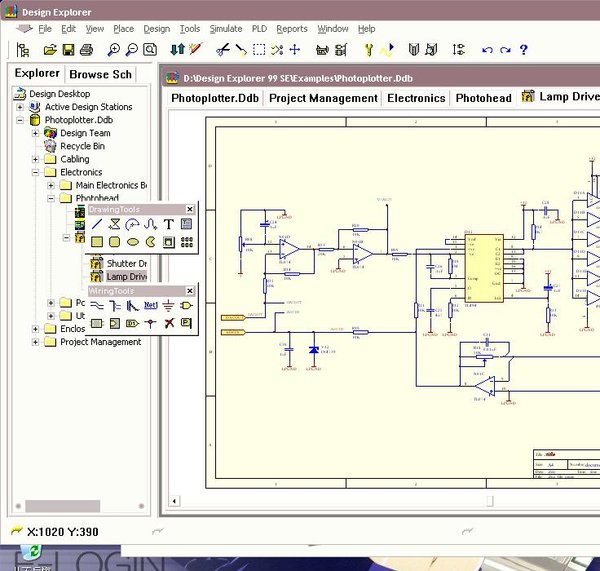Select the array paste icon in DrawingTools
Image resolution: width=600 pixels, height=571 pixels.
pyautogui.click(x=187, y=242)
